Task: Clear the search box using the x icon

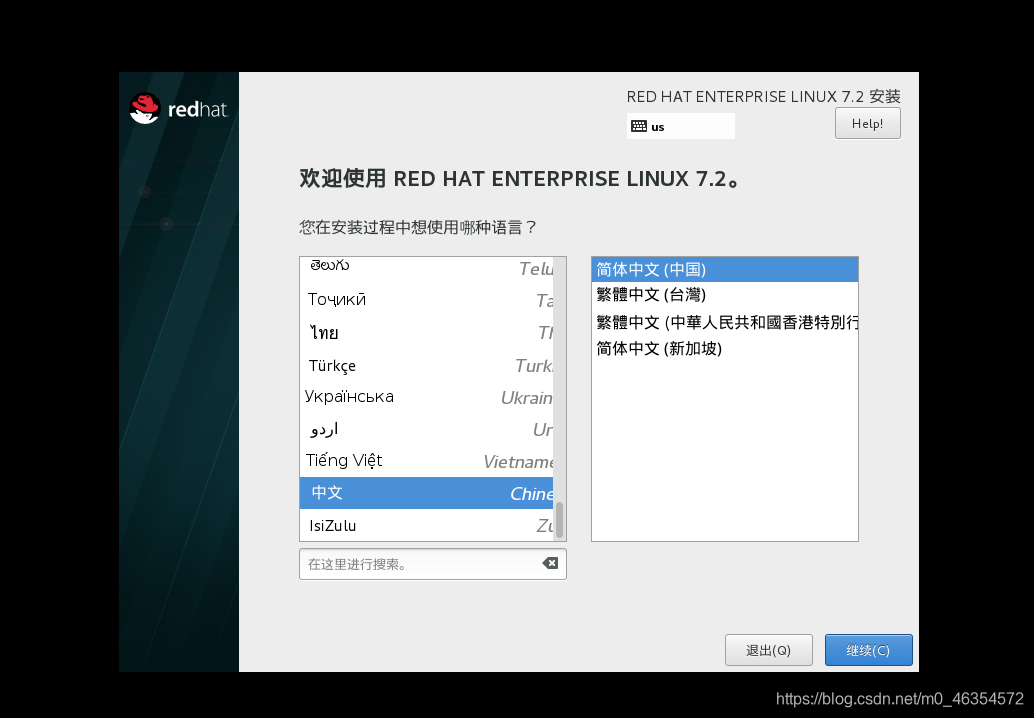Action: [550, 563]
